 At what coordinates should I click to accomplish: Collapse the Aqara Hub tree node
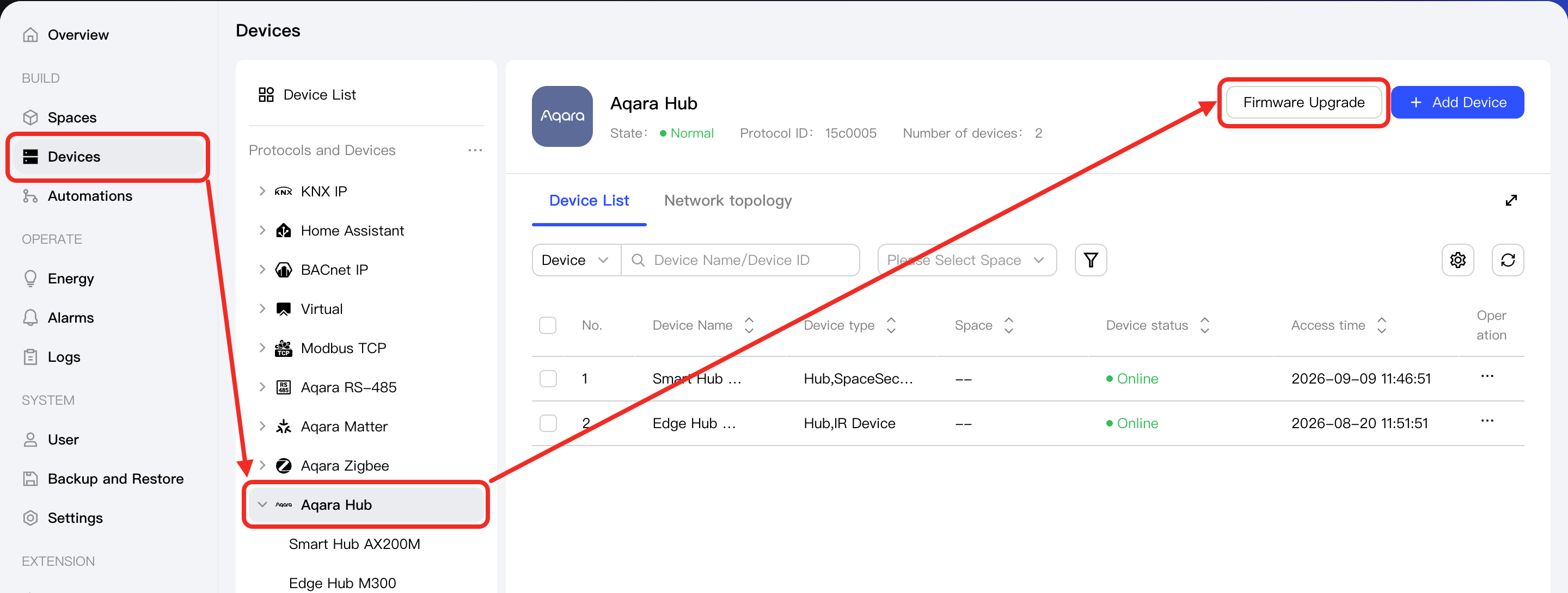[262, 505]
